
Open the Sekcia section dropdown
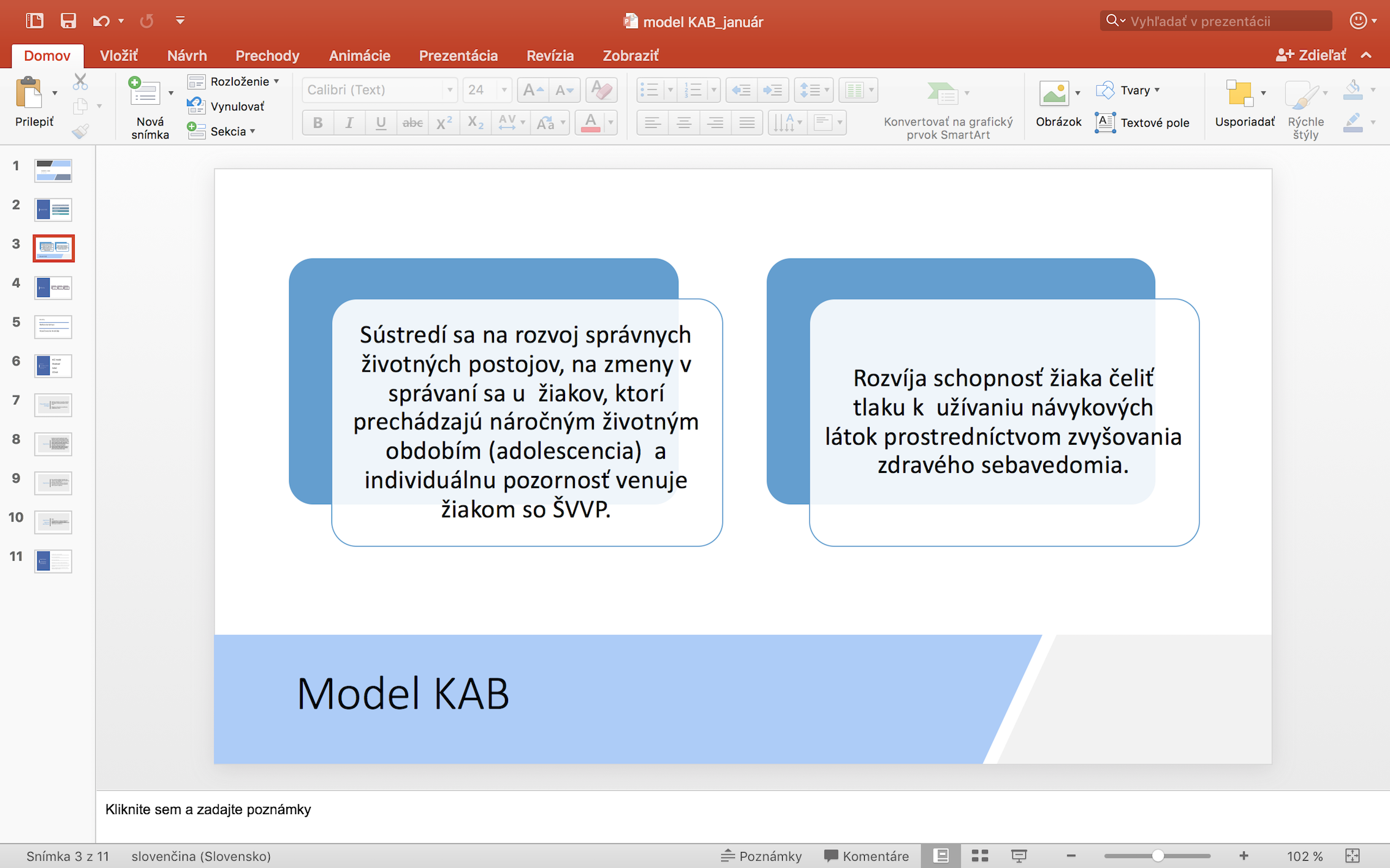[x=221, y=131]
